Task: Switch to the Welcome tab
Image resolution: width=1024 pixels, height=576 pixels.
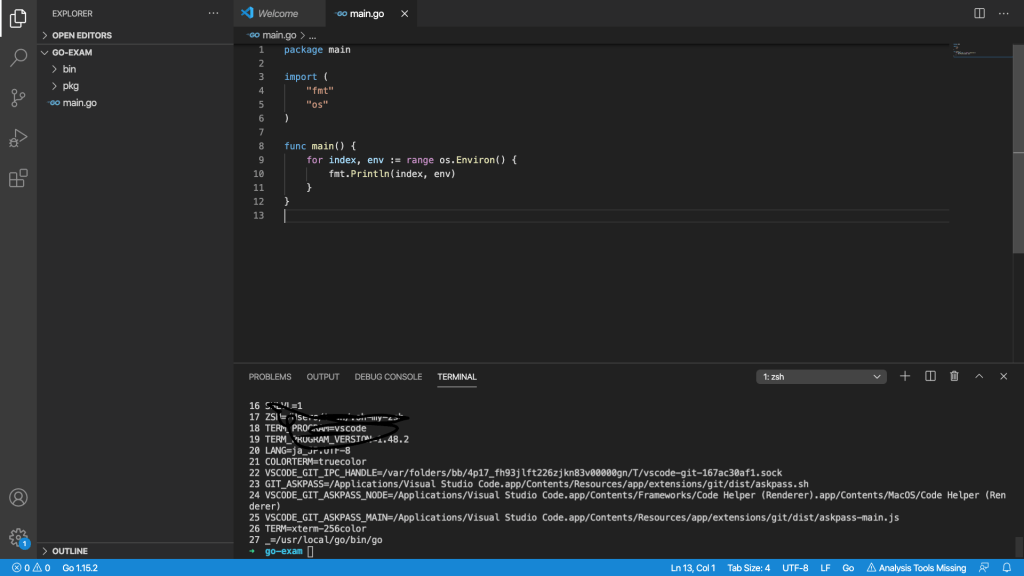Action: [277, 14]
